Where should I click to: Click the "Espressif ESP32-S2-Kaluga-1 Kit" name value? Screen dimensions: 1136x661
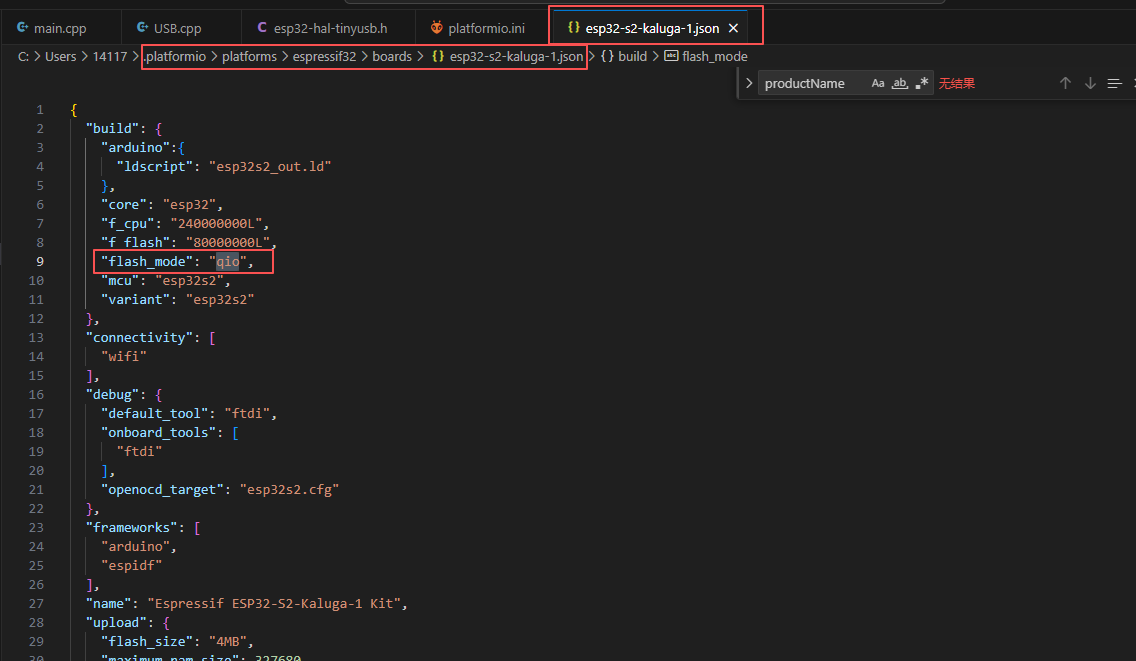point(274,604)
